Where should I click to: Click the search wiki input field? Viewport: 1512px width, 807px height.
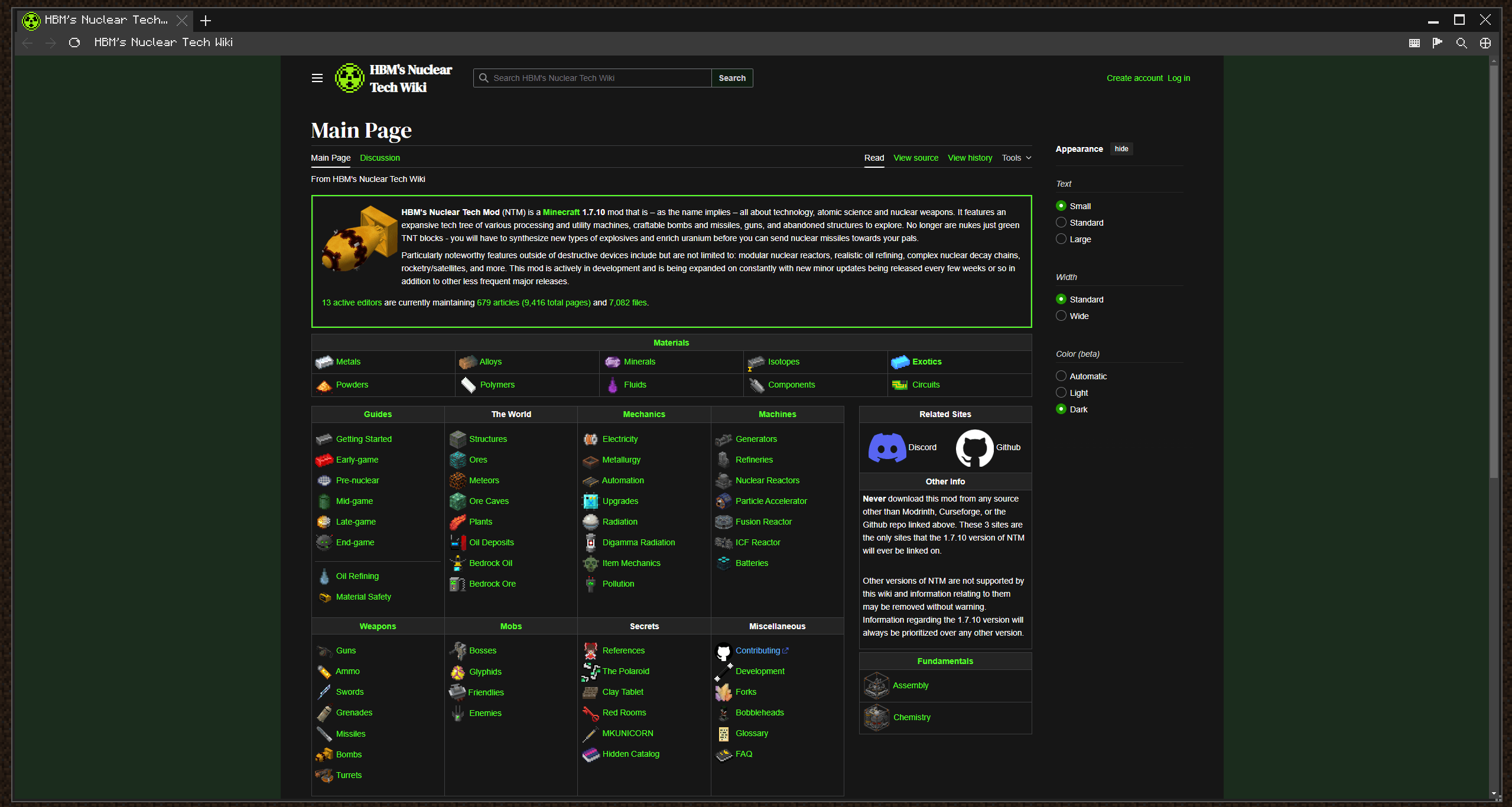pos(593,78)
